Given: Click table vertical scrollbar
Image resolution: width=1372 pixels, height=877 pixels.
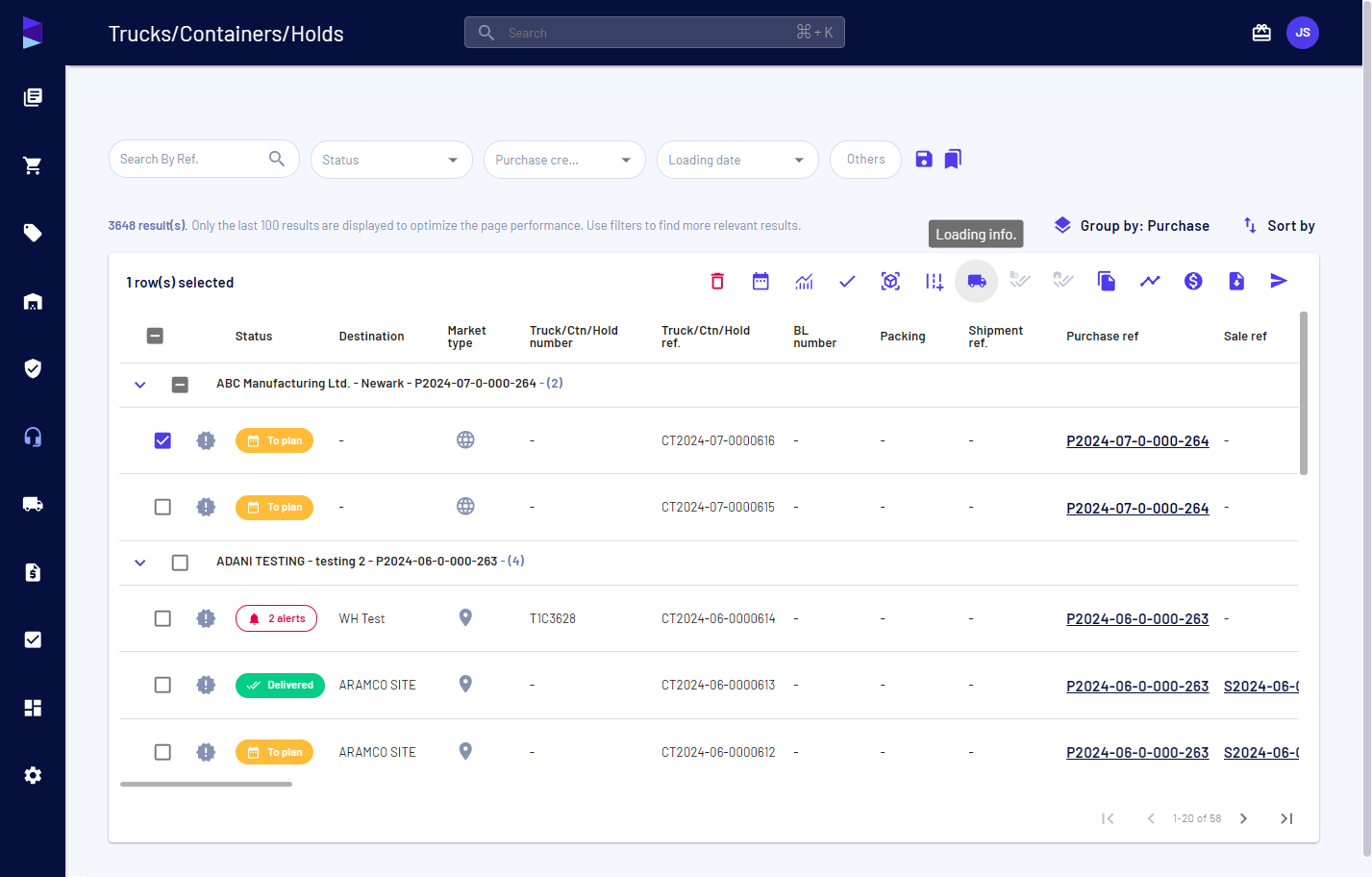Looking at the screenshot, I should tap(1304, 392).
